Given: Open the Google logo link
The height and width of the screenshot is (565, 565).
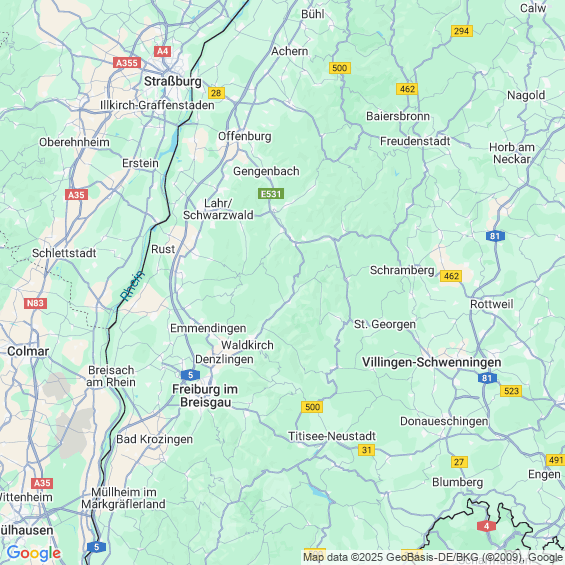Looking at the screenshot, I should [34, 553].
